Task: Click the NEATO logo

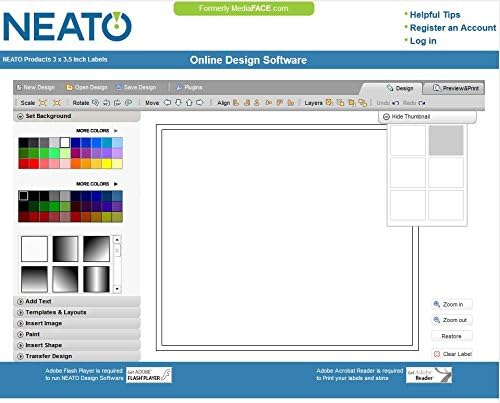Action: click(67, 26)
